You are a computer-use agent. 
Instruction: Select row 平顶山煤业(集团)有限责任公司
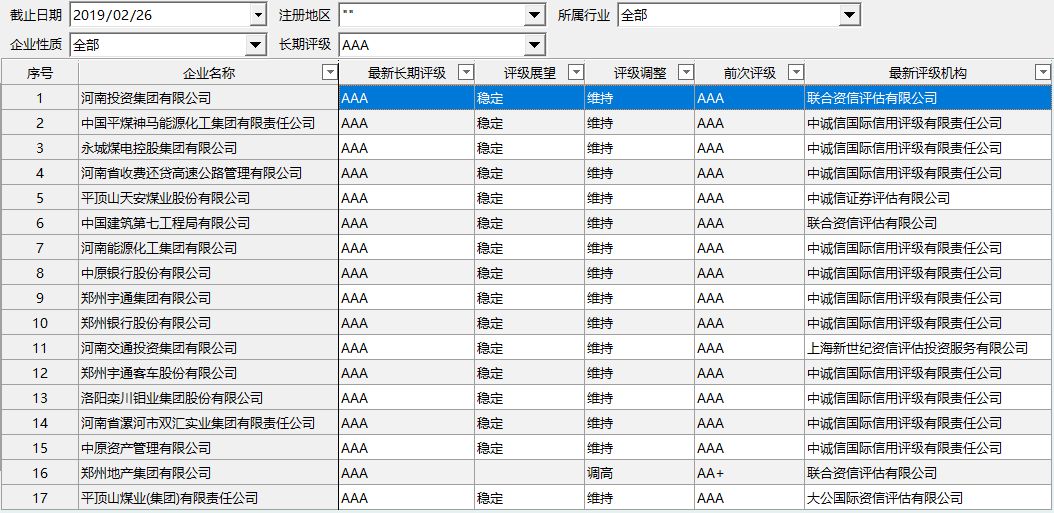pos(527,498)
